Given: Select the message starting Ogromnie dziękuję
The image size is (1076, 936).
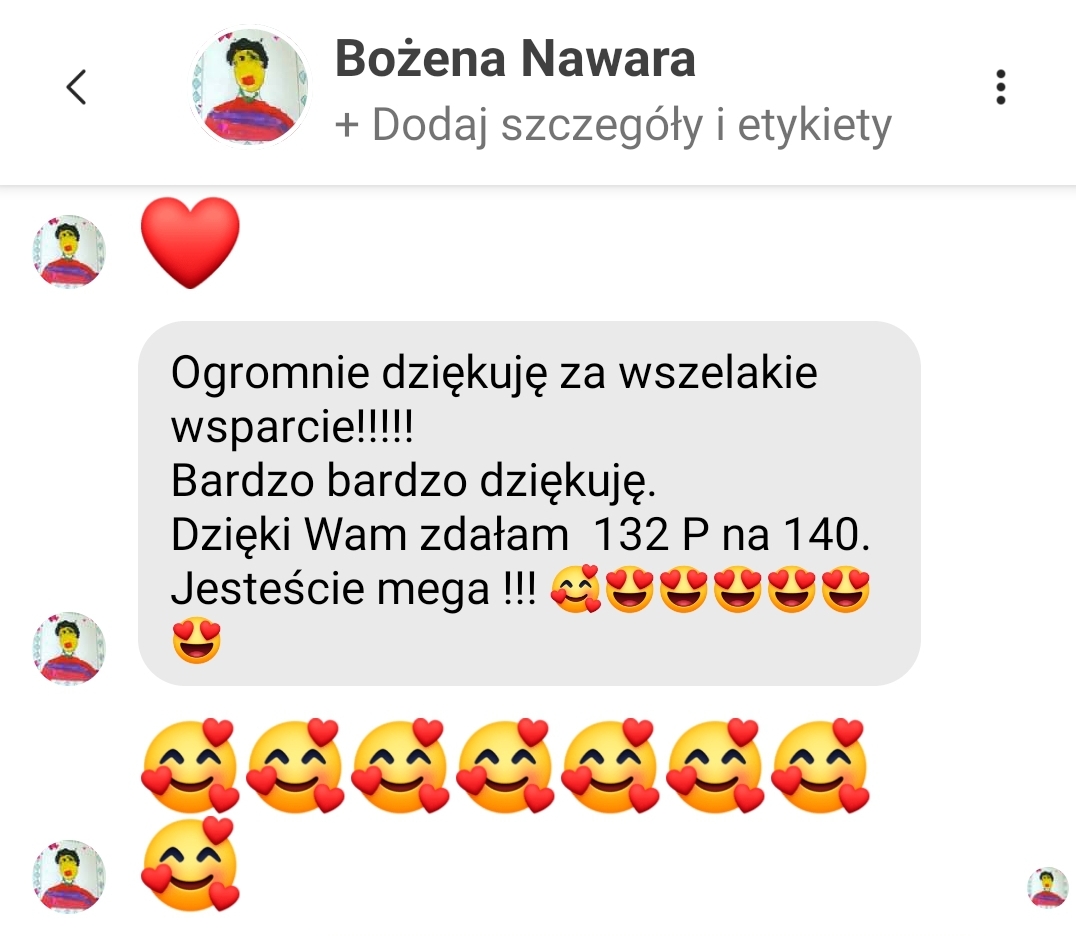Looking at the screenshot, I should coord(529,503).
